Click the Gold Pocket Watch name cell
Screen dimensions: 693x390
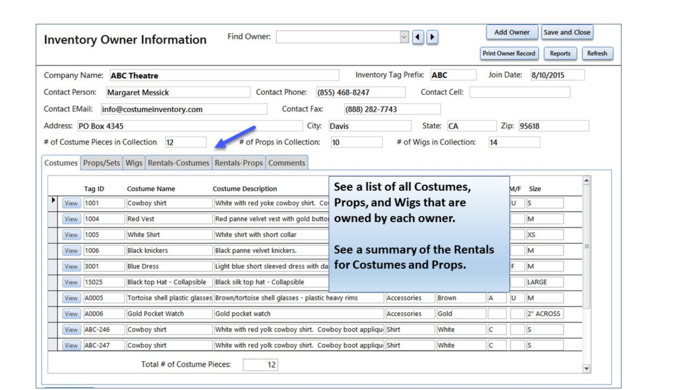169,314
